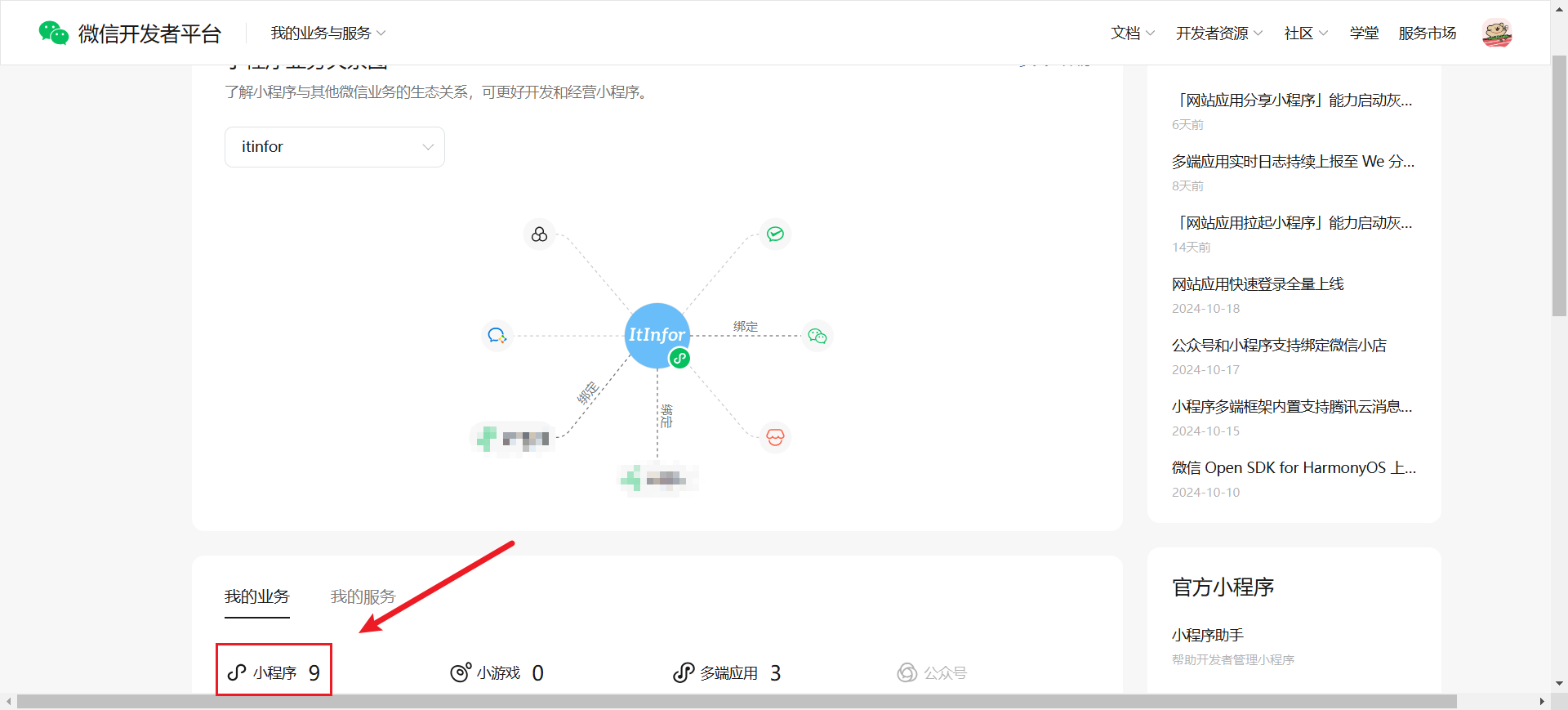Click the mini program badge on ItInfor
This screenshot has height=710, width=1568.
(x=679, y=358)
